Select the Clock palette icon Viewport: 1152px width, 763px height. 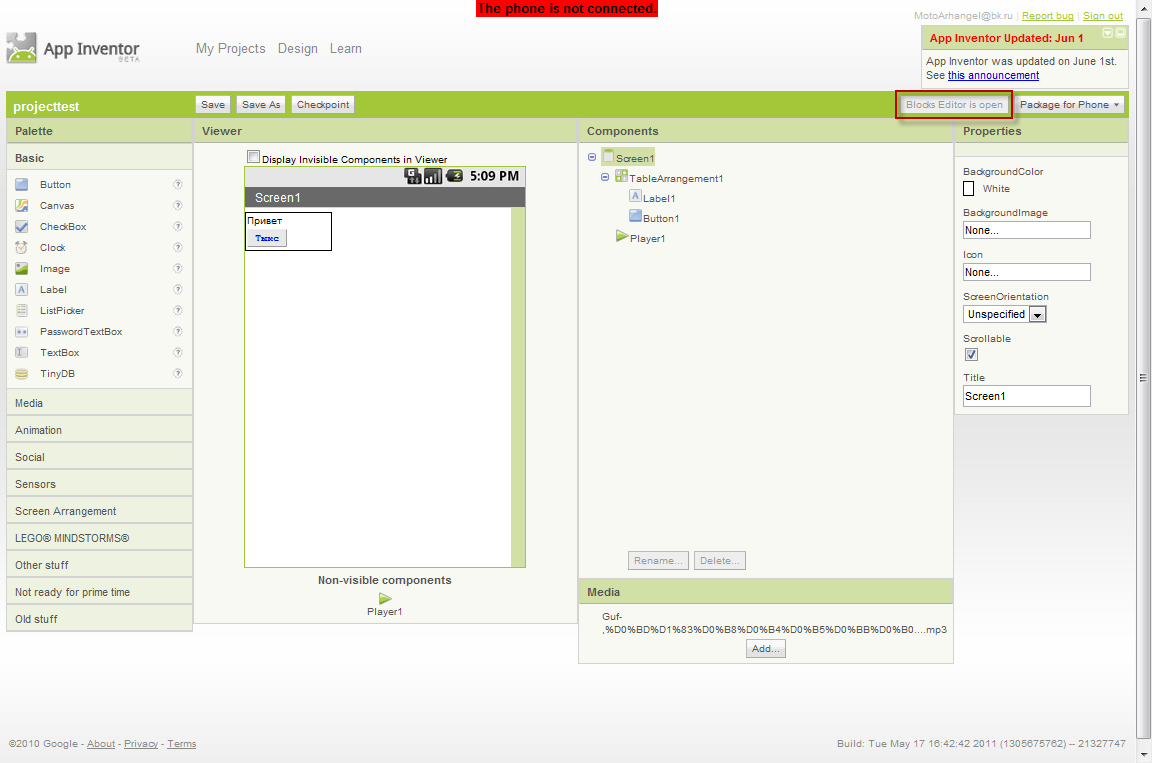click(x=22, y=247)
